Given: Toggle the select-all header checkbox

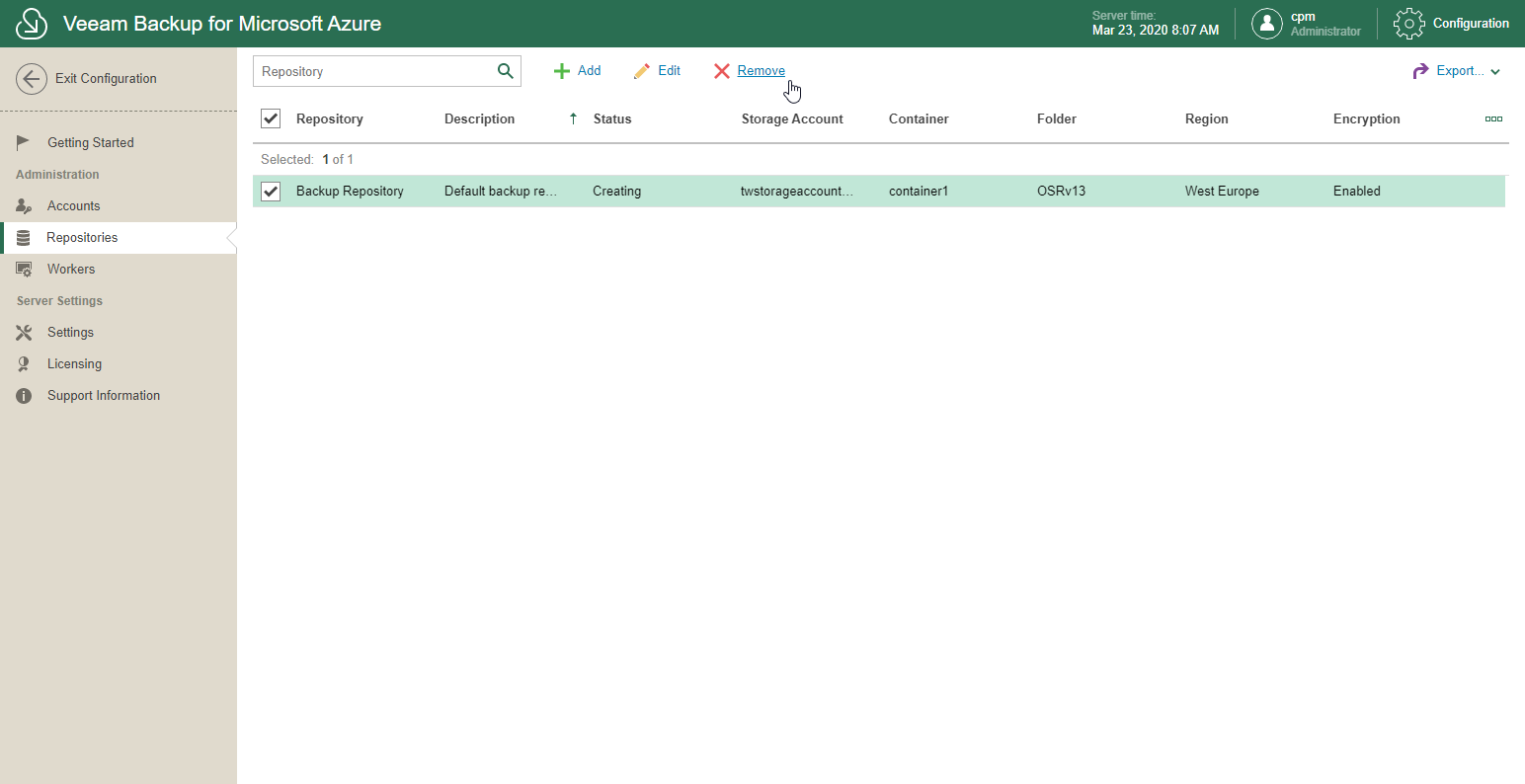Looking at the screenshot, I should [x=271, y=118].
